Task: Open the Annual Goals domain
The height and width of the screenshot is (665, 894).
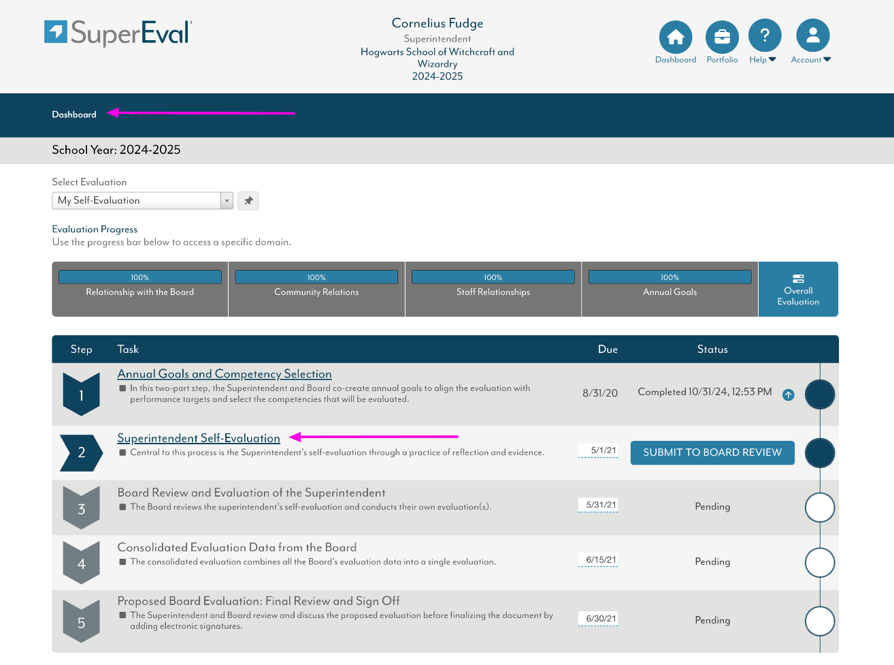Action: pos(670,289)
